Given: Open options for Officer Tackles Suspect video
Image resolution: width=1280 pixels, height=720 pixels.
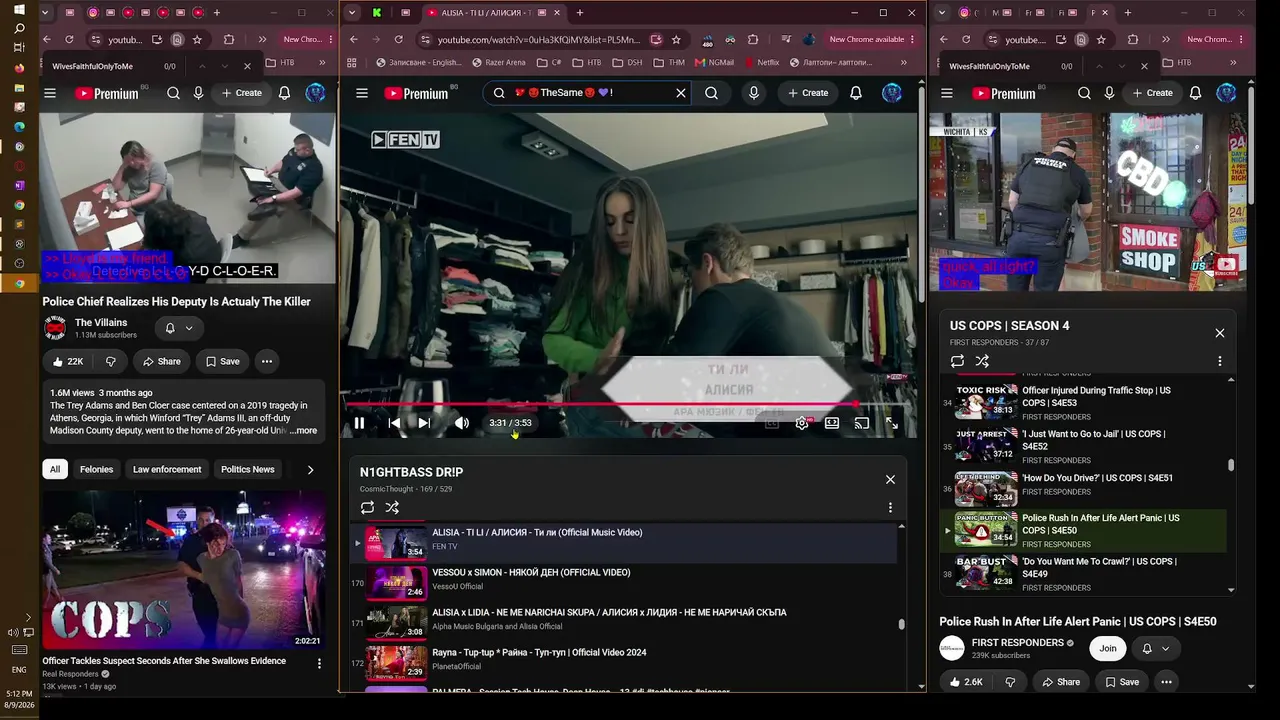Looking at the screenshot, I should click(320, 663).
